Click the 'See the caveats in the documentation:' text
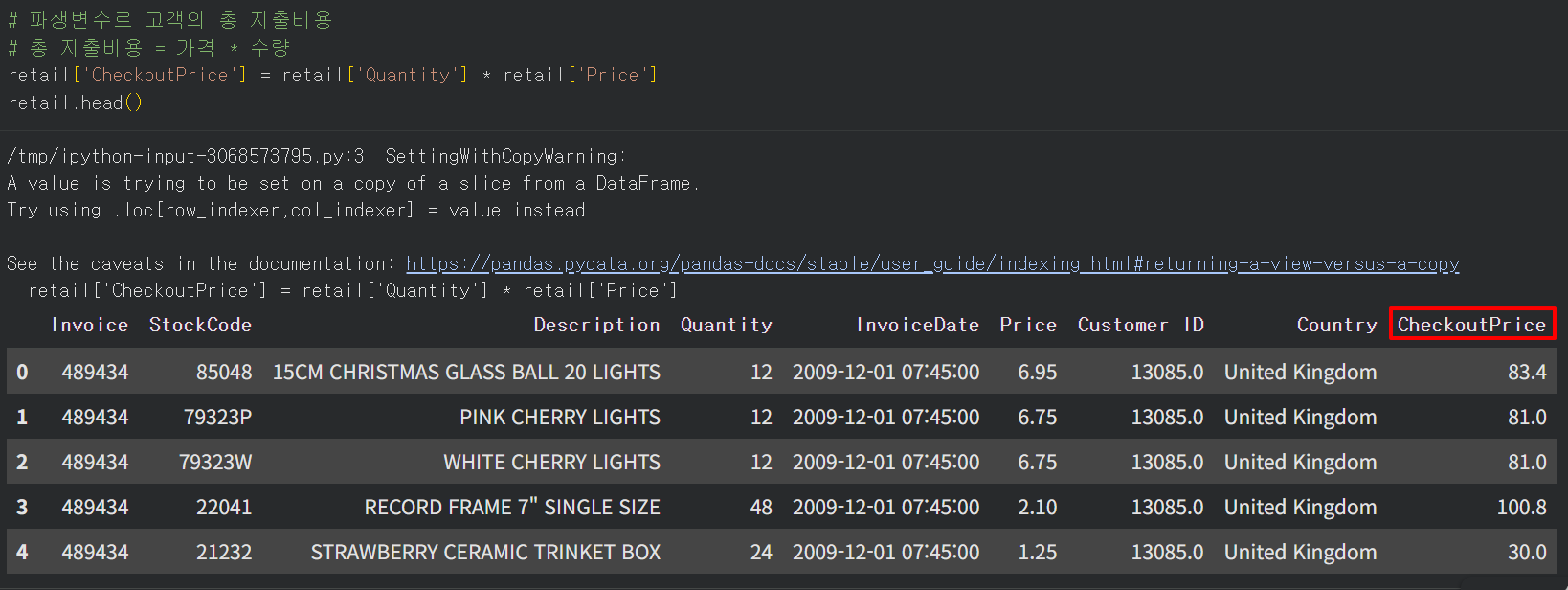This screenshot has width=1568, height=590. click(x=200, y=263)
